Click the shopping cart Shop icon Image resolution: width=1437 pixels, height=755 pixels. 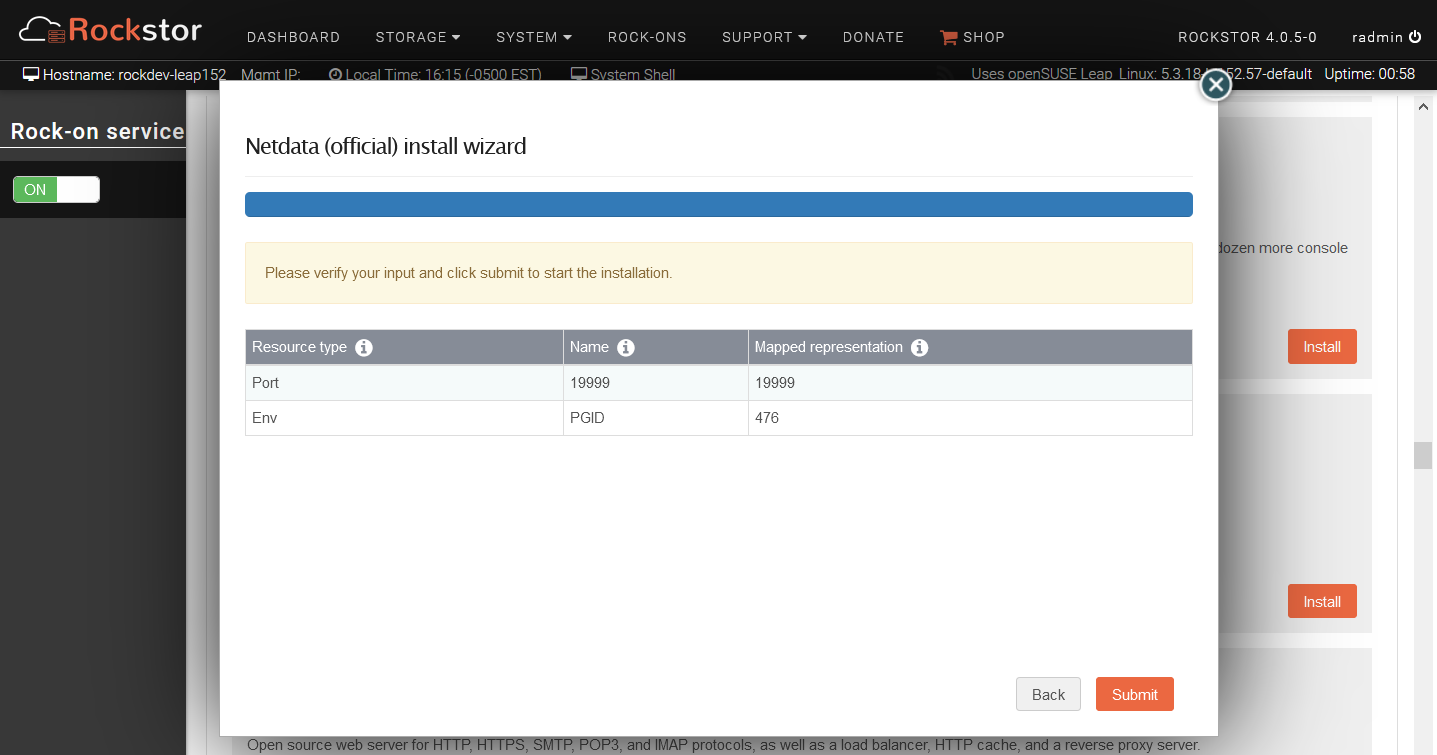(x=948, y=37)
